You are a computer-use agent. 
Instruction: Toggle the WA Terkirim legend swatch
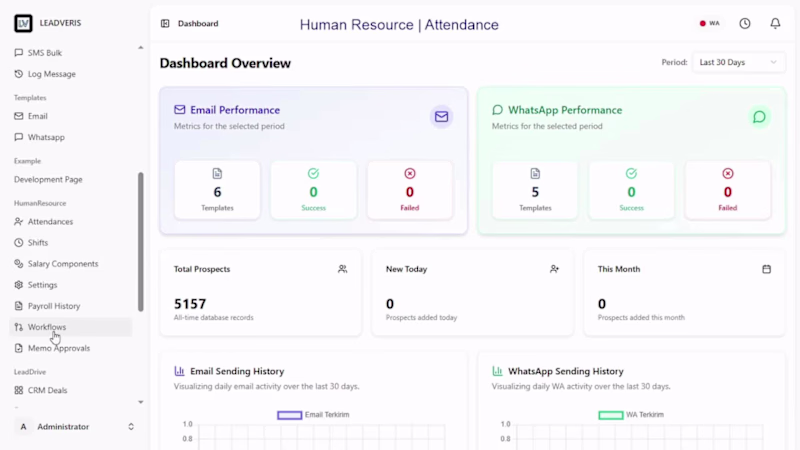610,415
